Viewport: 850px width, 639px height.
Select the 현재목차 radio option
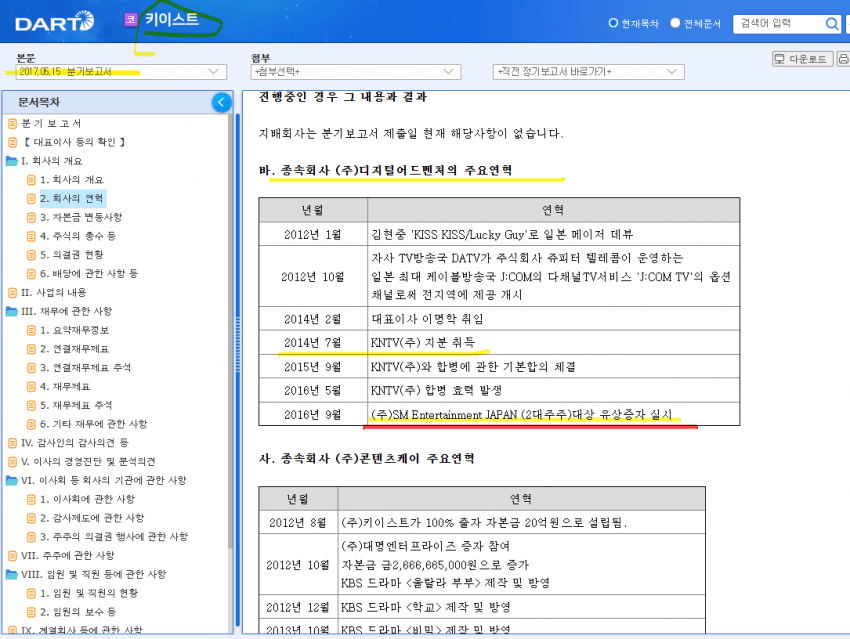613,23
